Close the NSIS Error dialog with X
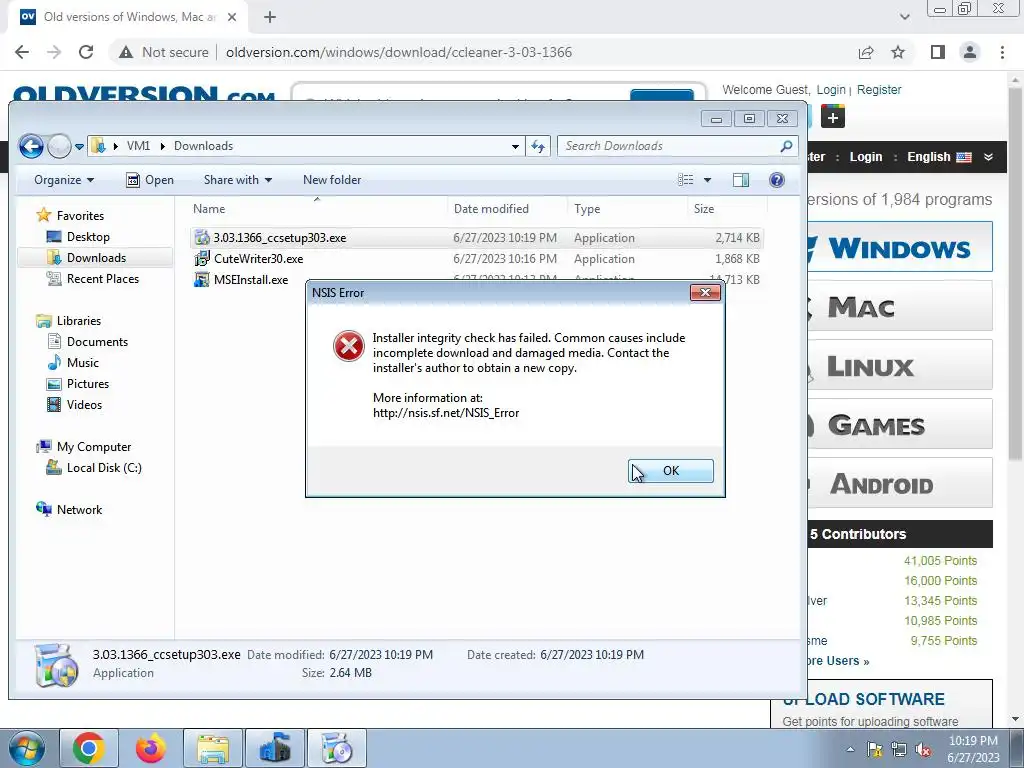The width and height of the screenshot is (1024, 768). pos(705,293)
